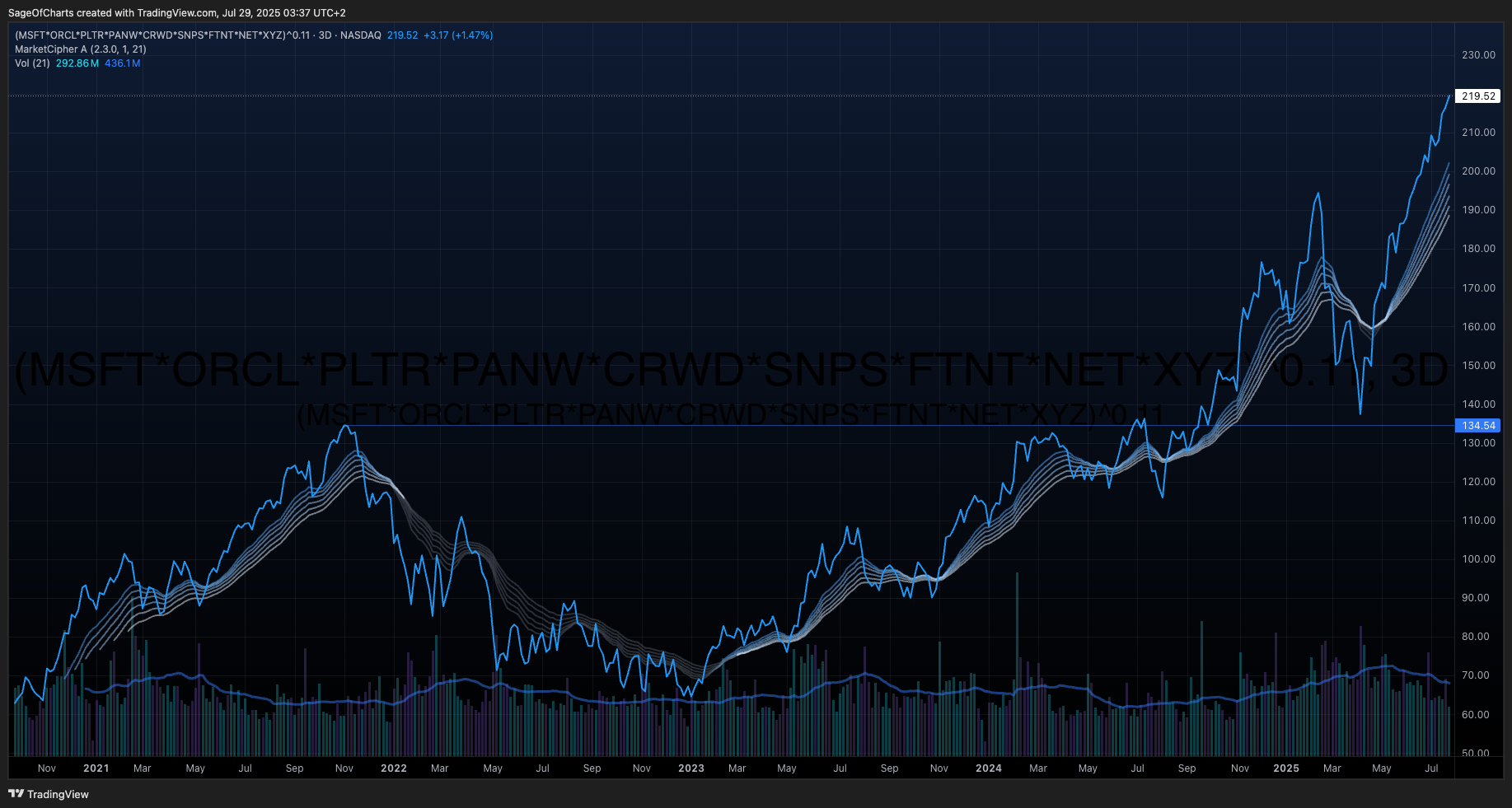Image resolution: width=1512 pixels, height=808 pixels.
Task: Click the TradingView logo at bottom left
Action: click(x=49, y=794)
